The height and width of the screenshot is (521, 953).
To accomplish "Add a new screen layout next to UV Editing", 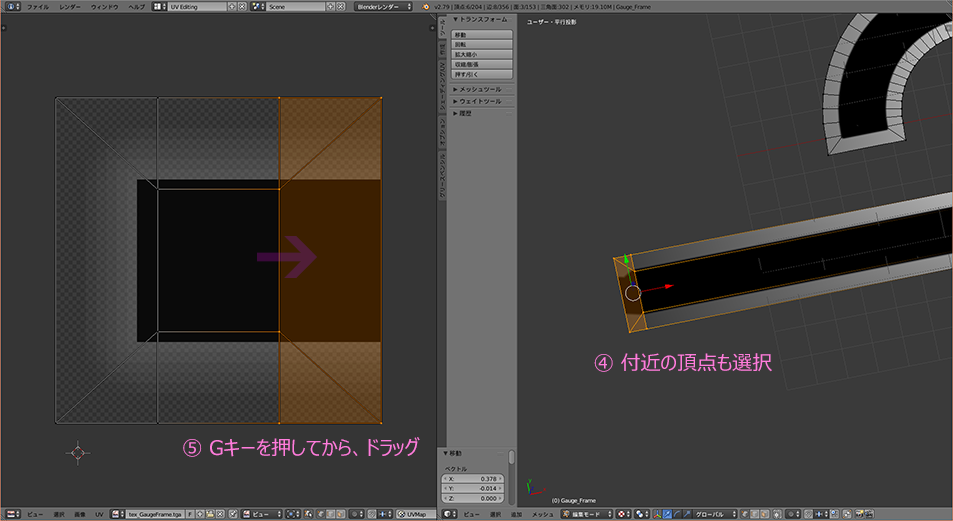I will (232, 7).
